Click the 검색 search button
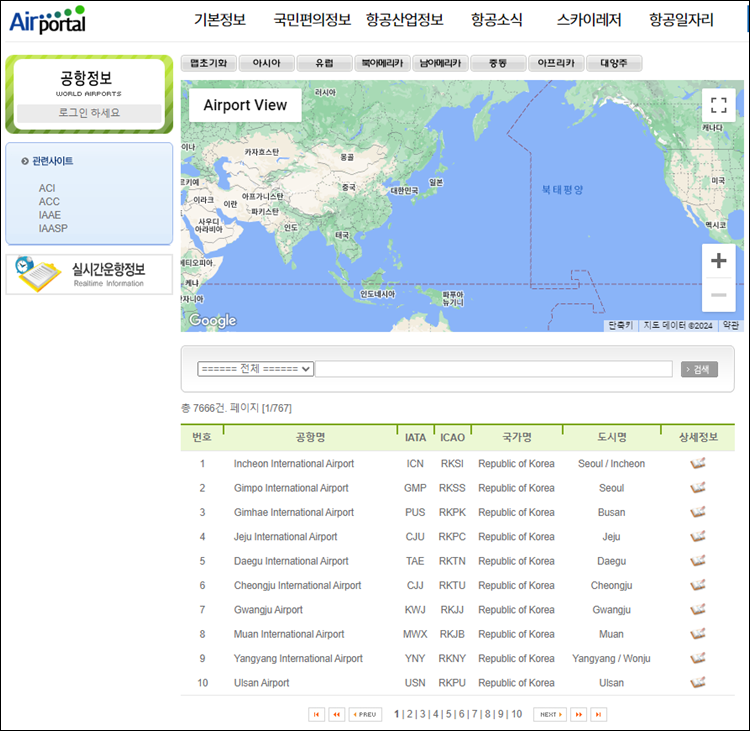Viewport: 750px width, 731px height. pyautogui.click(x=699, y=369)
